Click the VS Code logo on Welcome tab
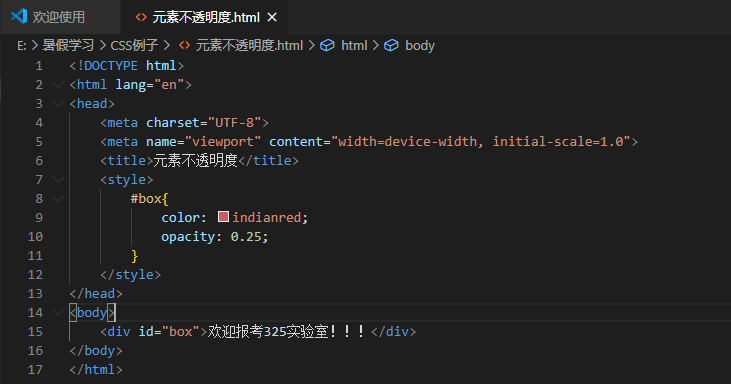This screenshot has width=731, height=384. [19, 16]
